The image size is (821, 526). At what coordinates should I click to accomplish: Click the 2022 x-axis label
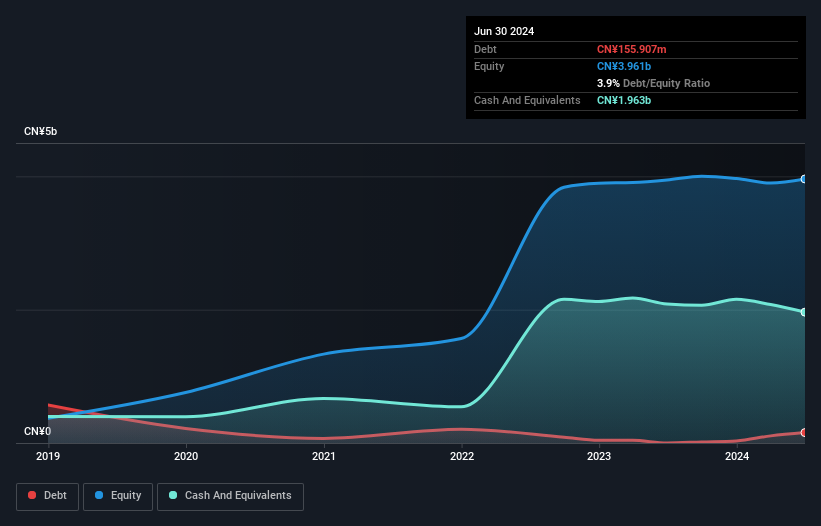[x=462, y=456]
